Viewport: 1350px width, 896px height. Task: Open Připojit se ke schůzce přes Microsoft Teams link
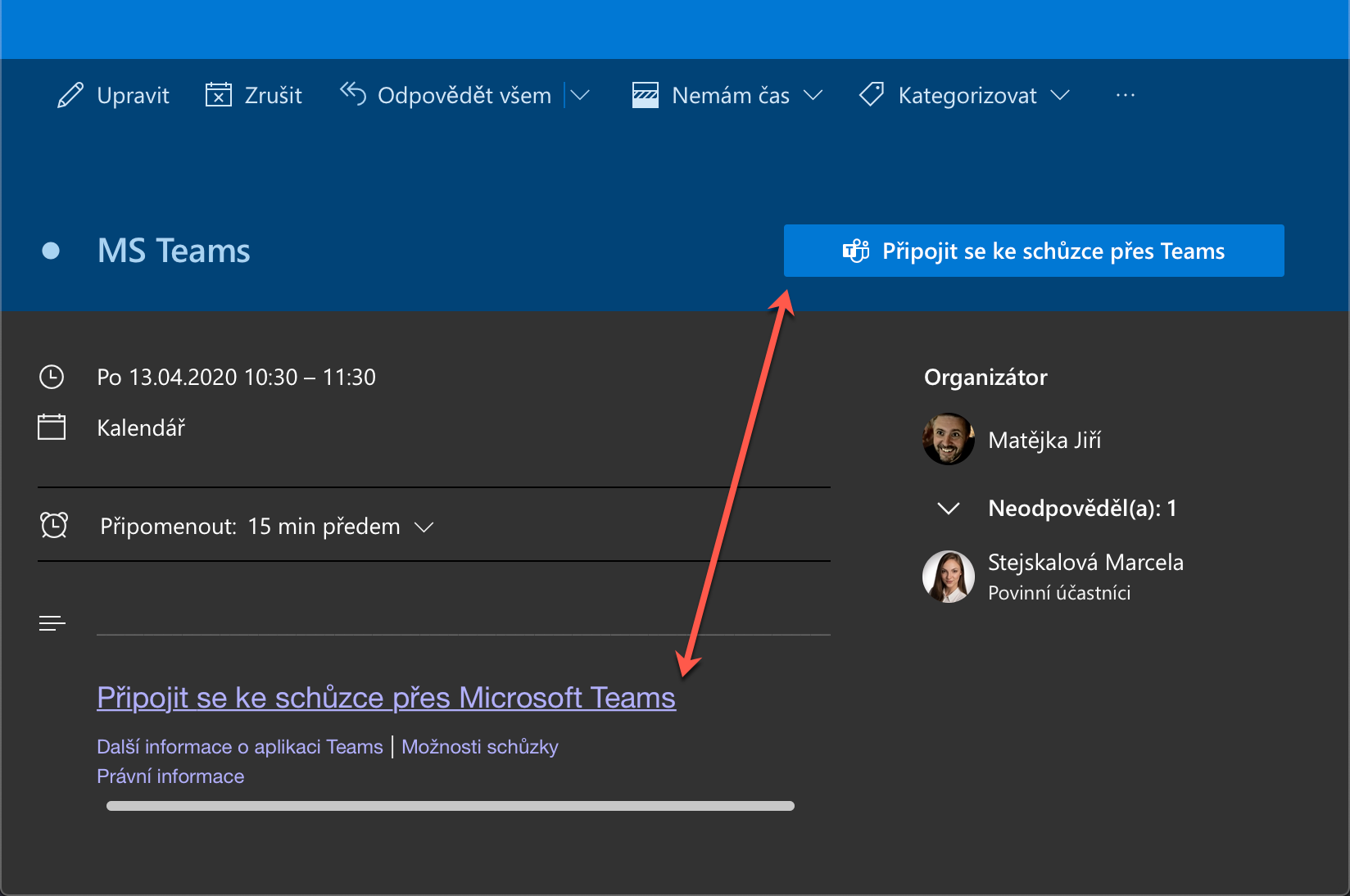[386, 698]
